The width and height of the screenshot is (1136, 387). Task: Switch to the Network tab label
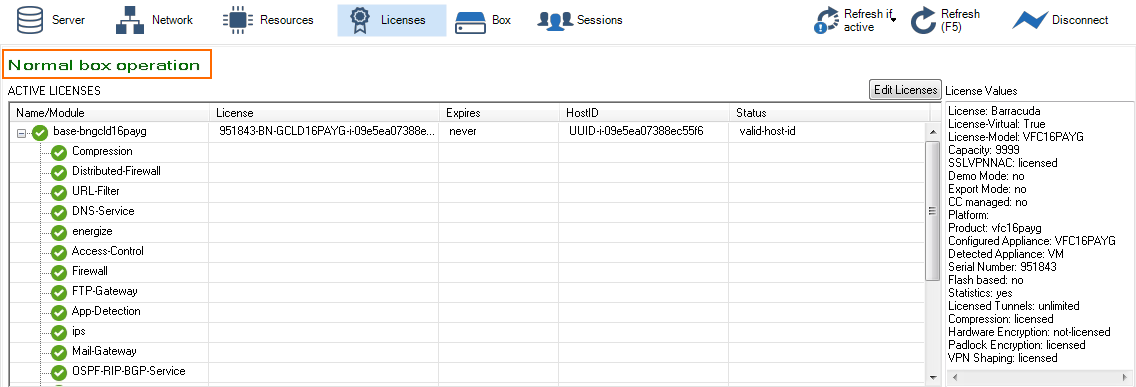coord(172,20)
